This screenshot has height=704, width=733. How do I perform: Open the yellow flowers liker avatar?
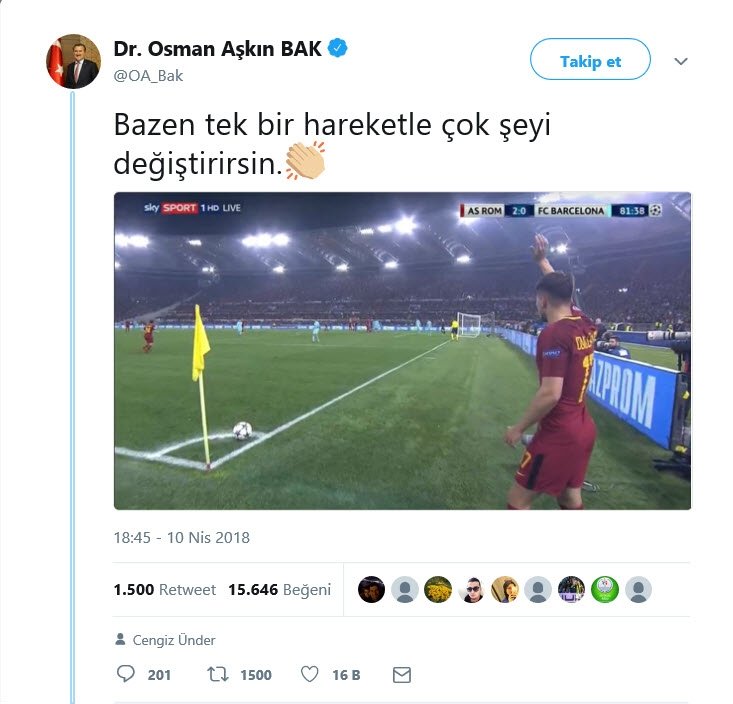[x=438, y=589]
